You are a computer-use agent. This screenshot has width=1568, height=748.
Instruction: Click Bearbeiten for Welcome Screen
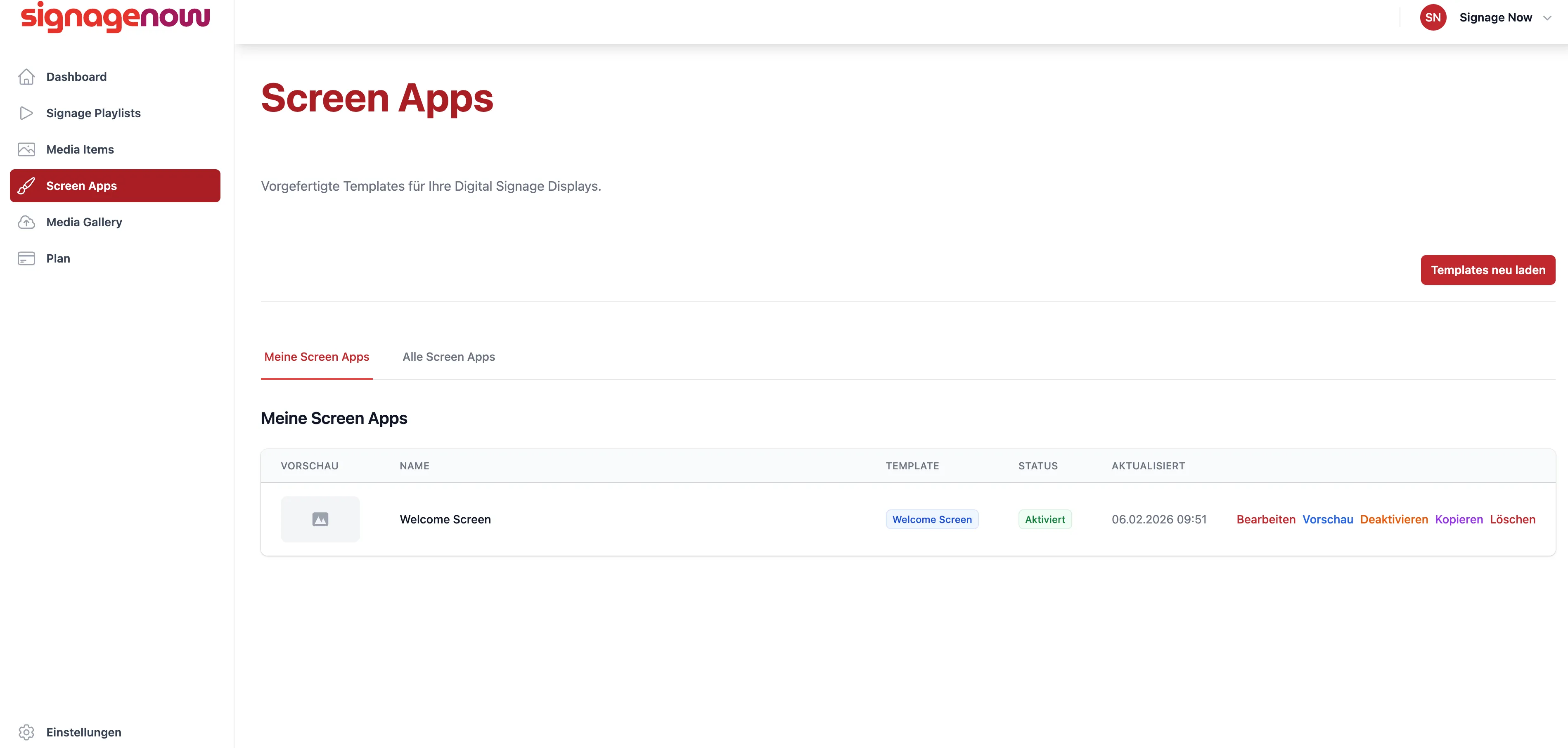pos(1265,520)
